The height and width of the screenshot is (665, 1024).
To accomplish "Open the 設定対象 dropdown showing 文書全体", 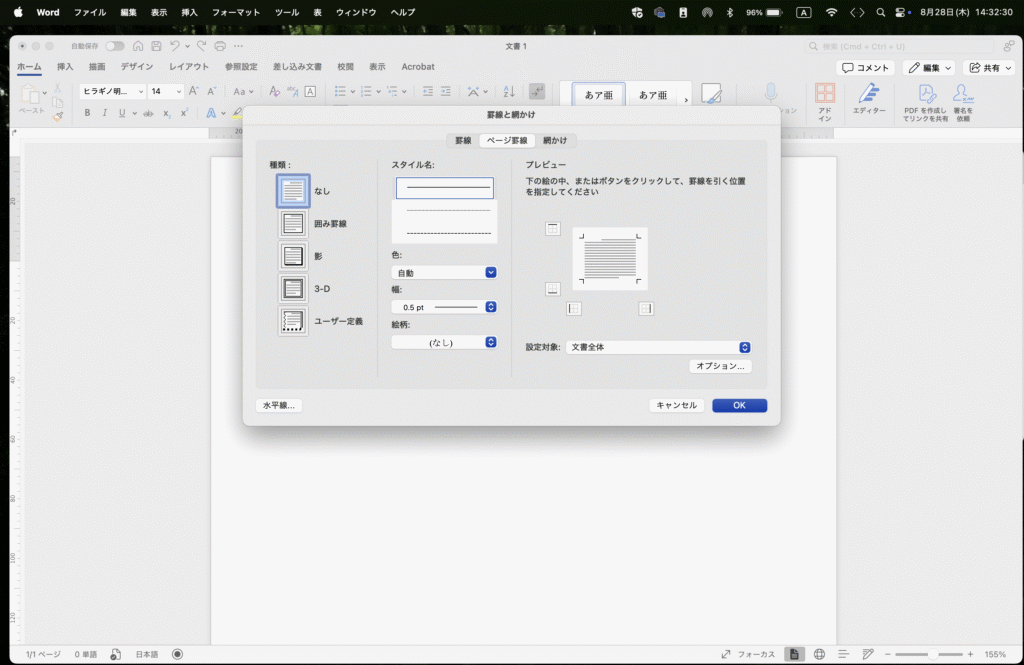I will click(x=658, y=347).
